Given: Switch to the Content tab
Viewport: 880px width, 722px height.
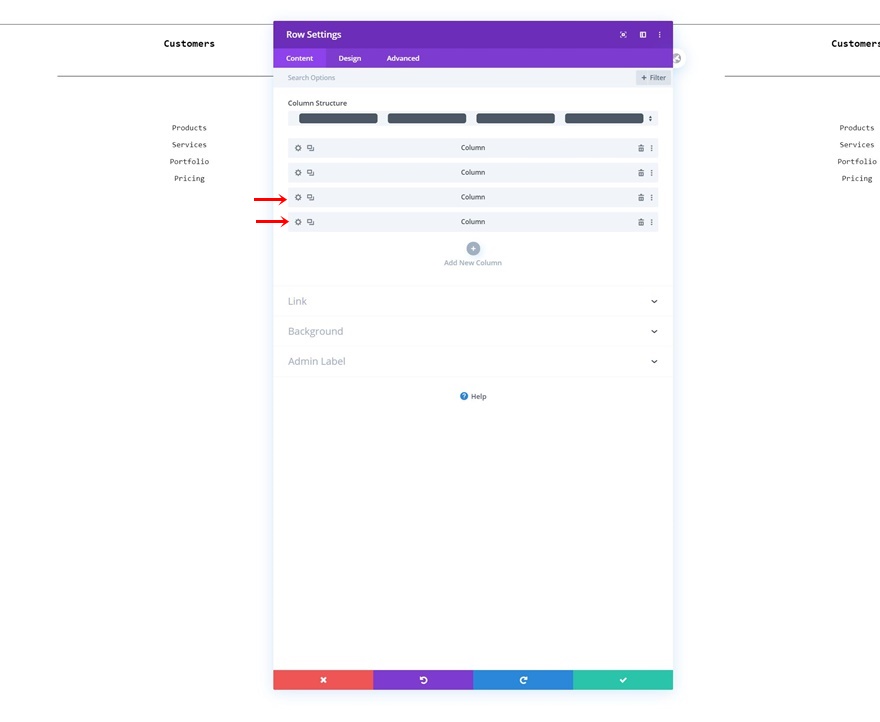Looking at the screenshot, I should click(x=299, y=58).
